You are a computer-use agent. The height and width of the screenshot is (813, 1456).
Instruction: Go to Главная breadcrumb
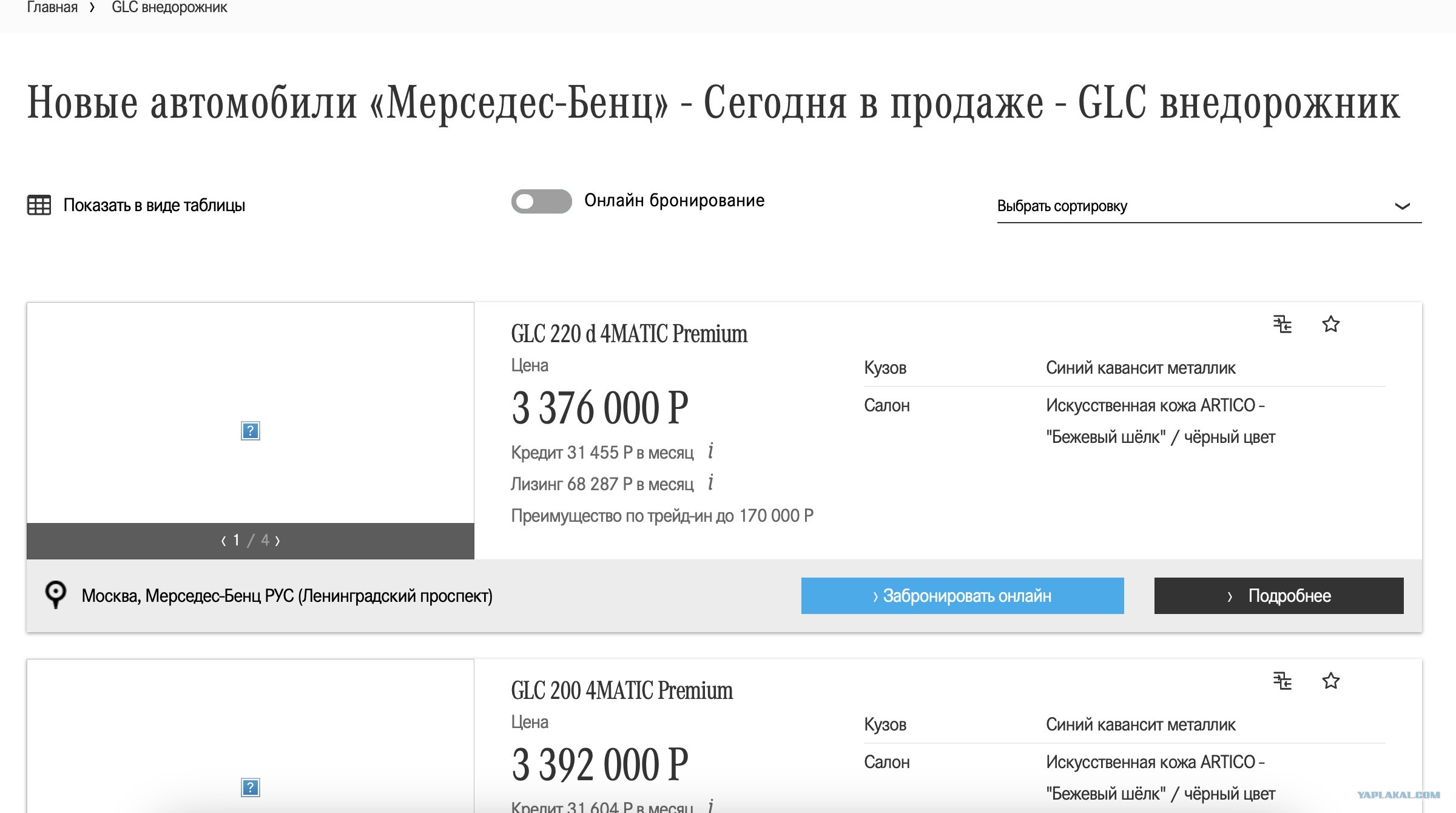52,8
